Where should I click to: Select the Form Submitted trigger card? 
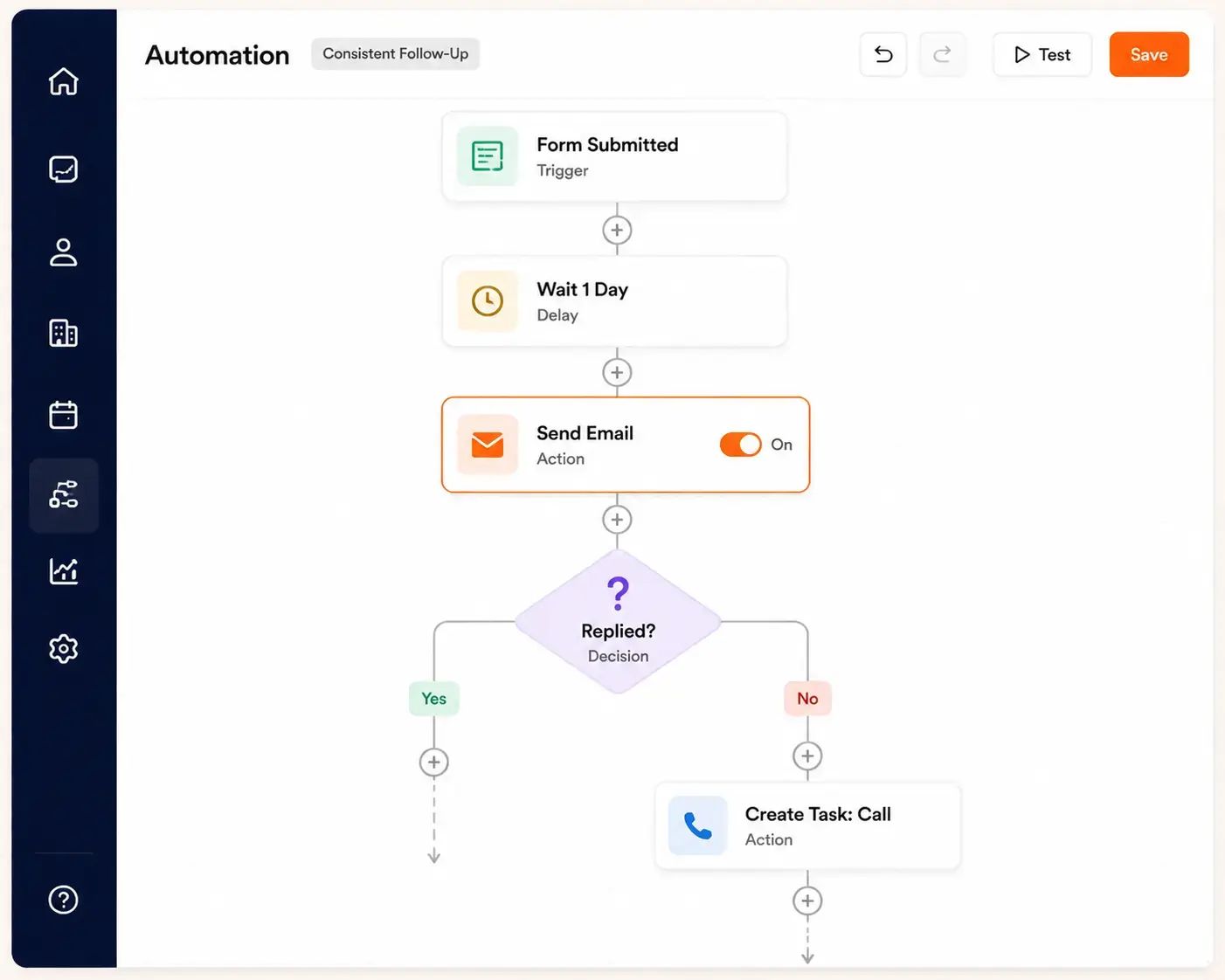(614, 156)
